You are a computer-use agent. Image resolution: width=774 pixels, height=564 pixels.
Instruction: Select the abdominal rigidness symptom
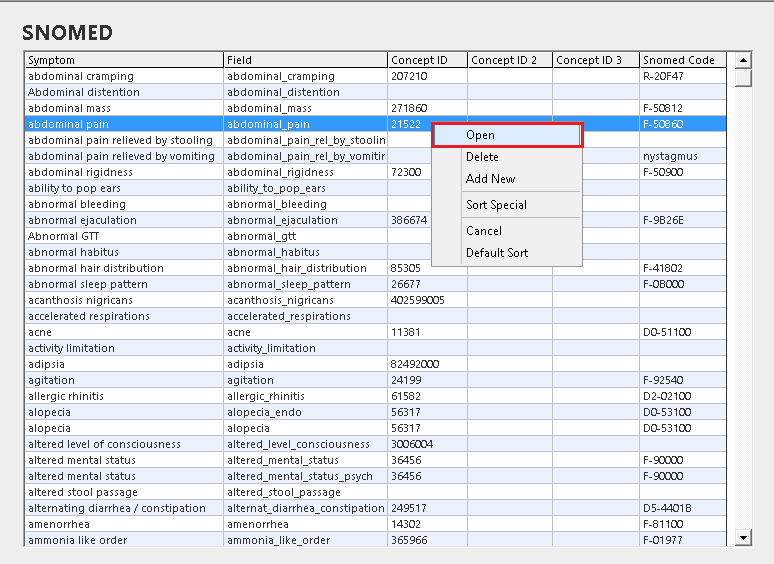(124, 172)
